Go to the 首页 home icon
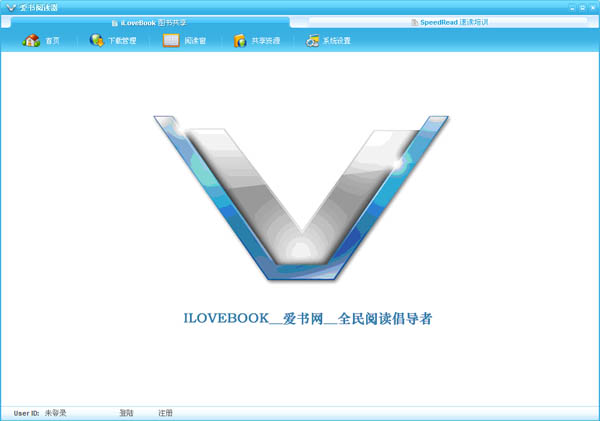 click(31, 40)
